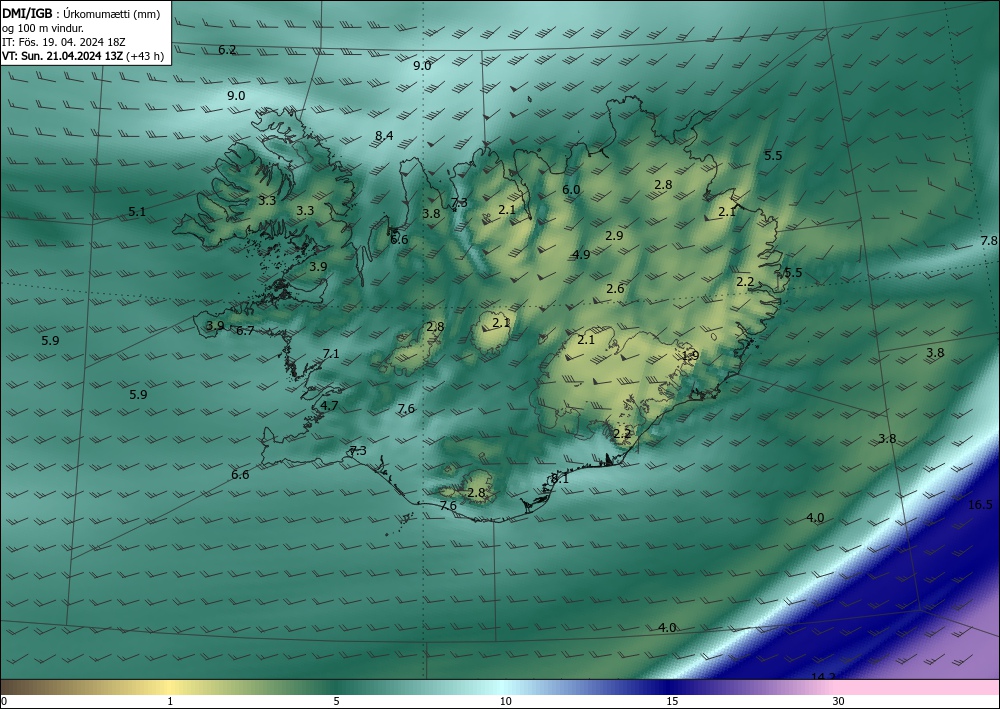
Task: Click the 8.4 value label on the map
Action: pyautogui.click(x=384, y=135)
